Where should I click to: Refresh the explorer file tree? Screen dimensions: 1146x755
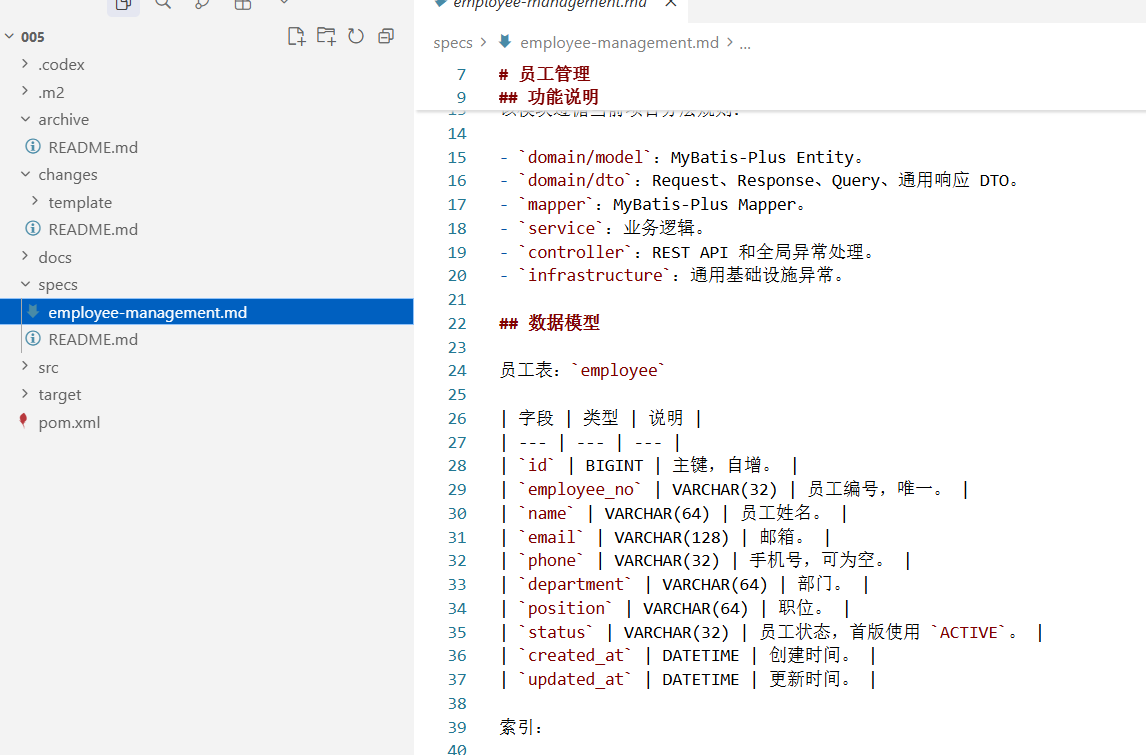(356, 36)
